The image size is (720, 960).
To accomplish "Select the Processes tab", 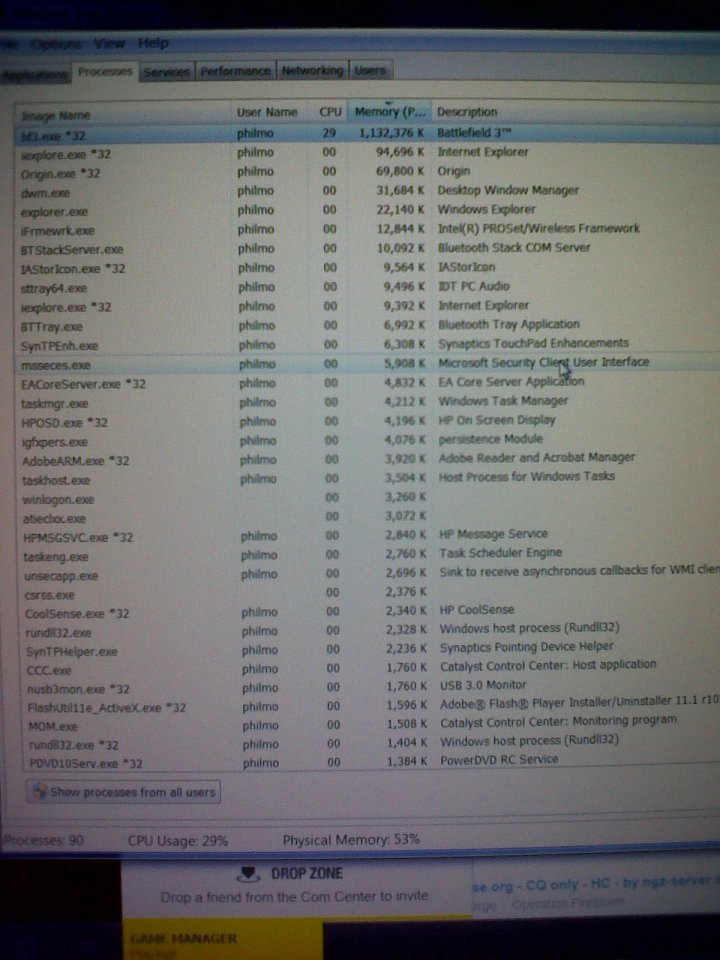I will 105,72.
